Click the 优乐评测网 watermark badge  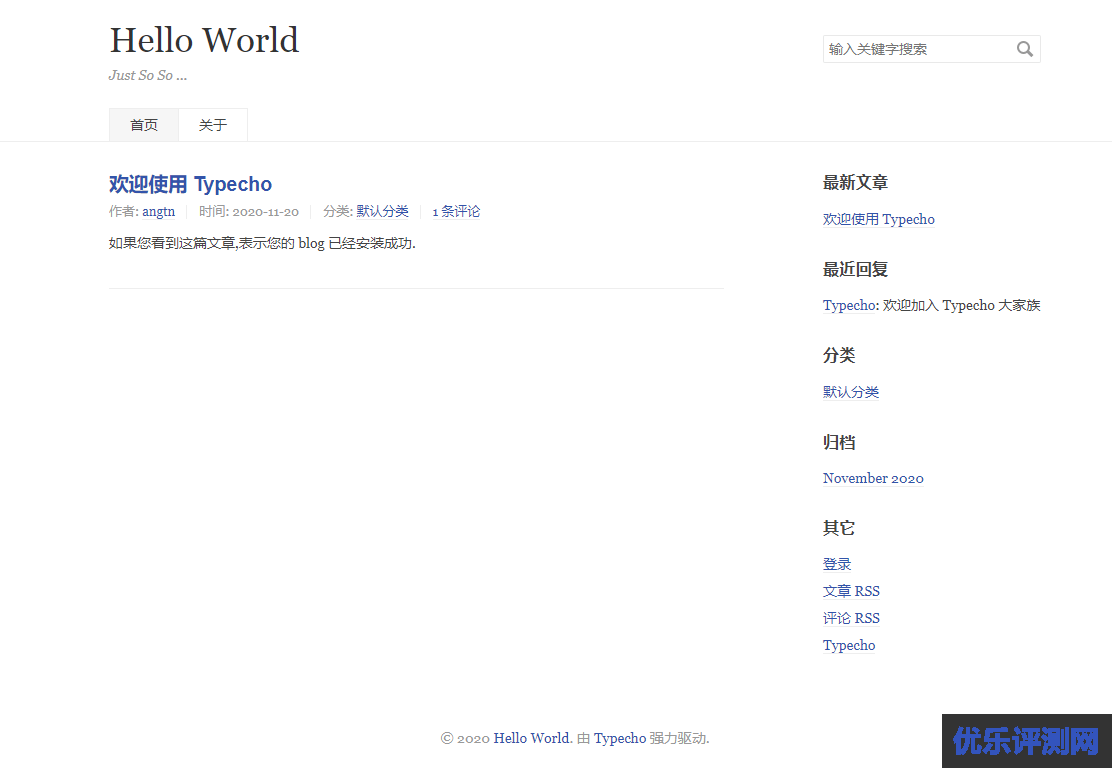(x=1026, y=740)
